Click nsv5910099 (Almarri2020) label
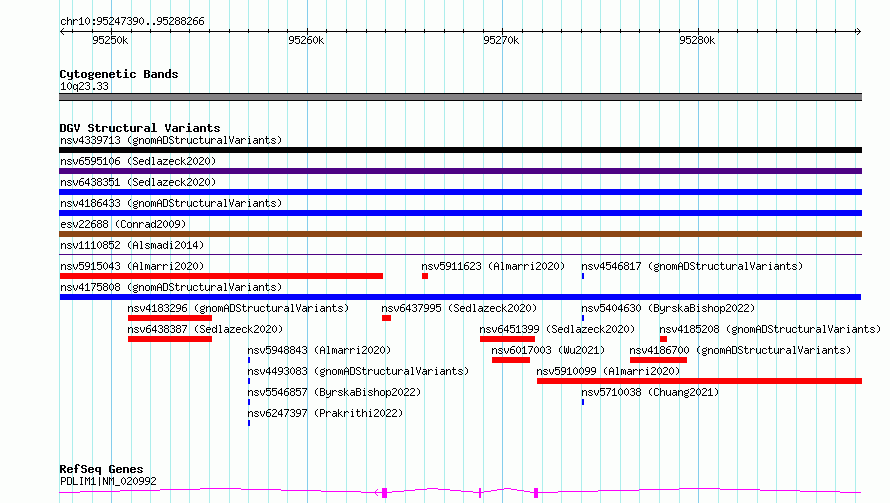890x503 pixels. point(608,371)
